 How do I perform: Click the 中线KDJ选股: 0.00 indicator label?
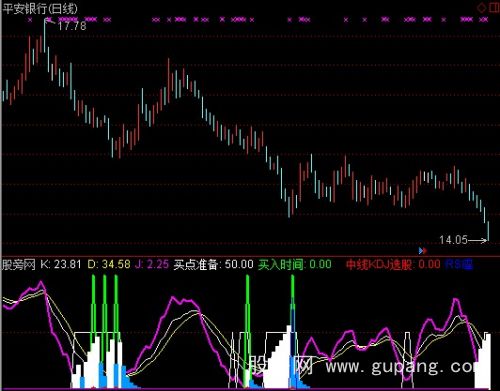[x=393, y=264]
